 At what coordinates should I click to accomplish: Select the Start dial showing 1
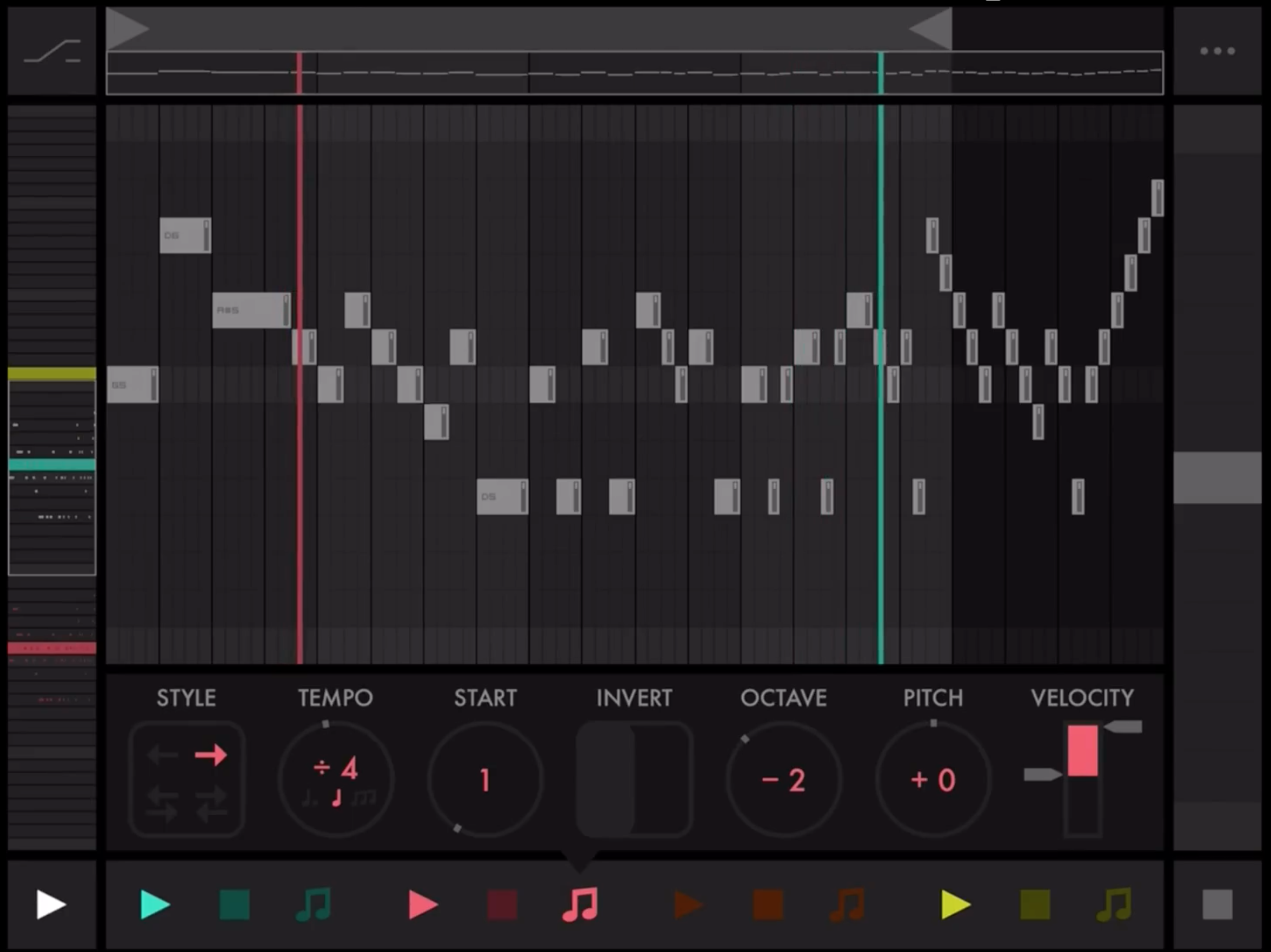pos(485,779)
